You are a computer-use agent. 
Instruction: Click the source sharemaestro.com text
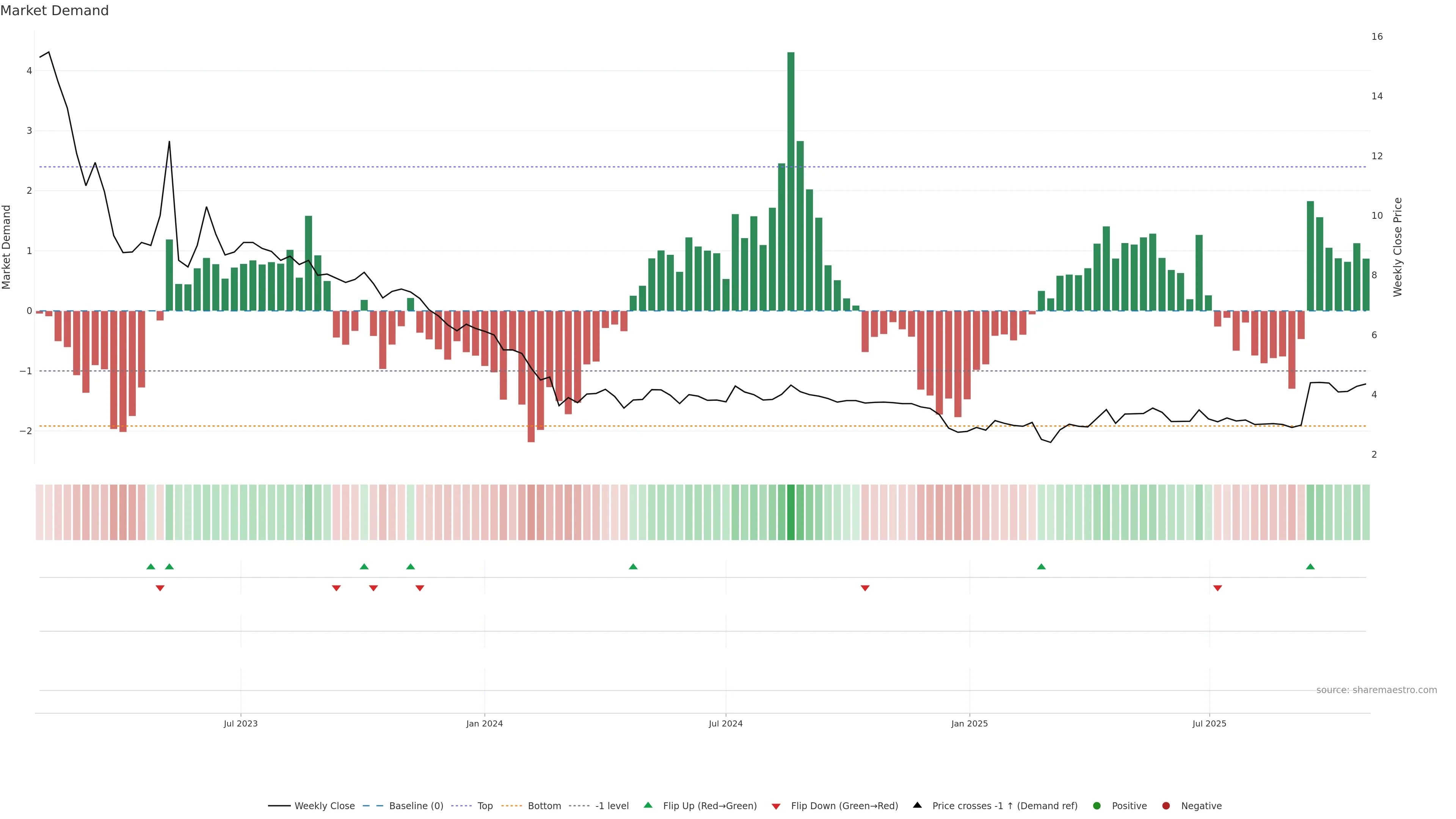coord(1376,690)
